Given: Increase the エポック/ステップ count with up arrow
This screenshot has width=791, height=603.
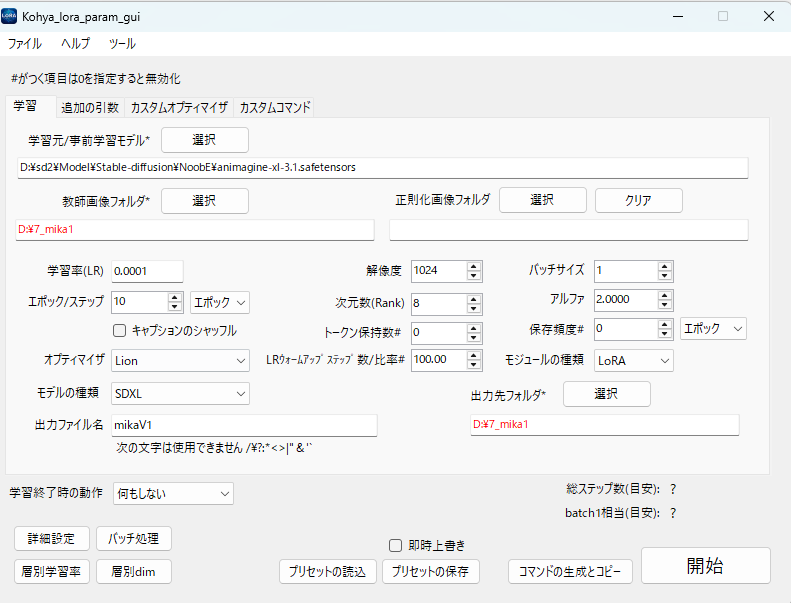Looking at the screenshot, I should tap(175, 297).
